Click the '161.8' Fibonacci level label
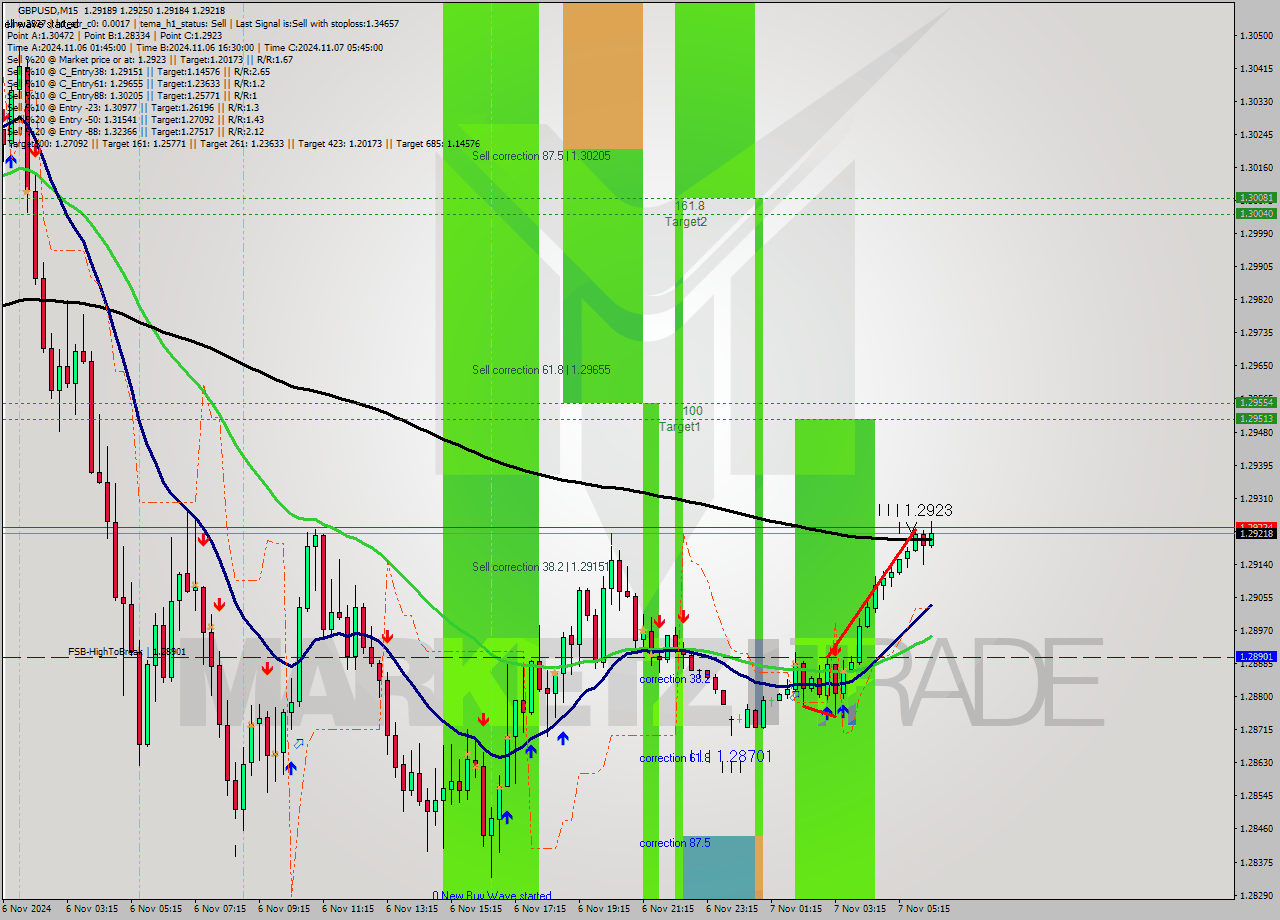 (689, 206)
